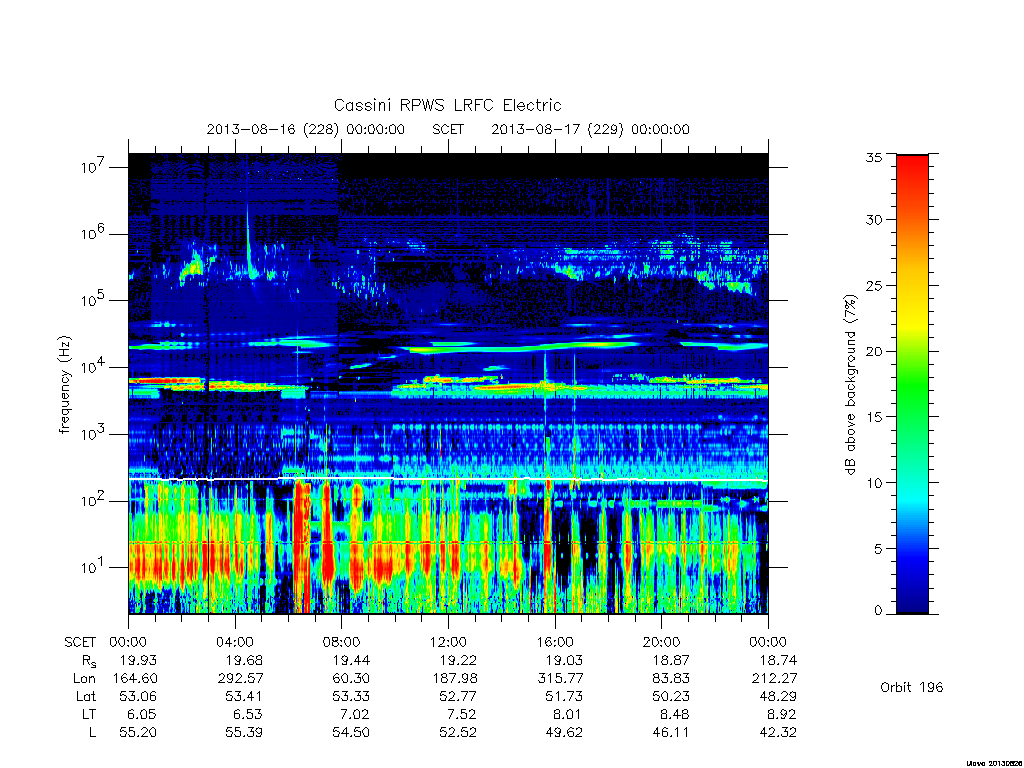The width and height of the screenshot is (1024, 768).
Task: Click the title 'Cassini RPWS LRFC Electric'
Action: coord(447,106)
